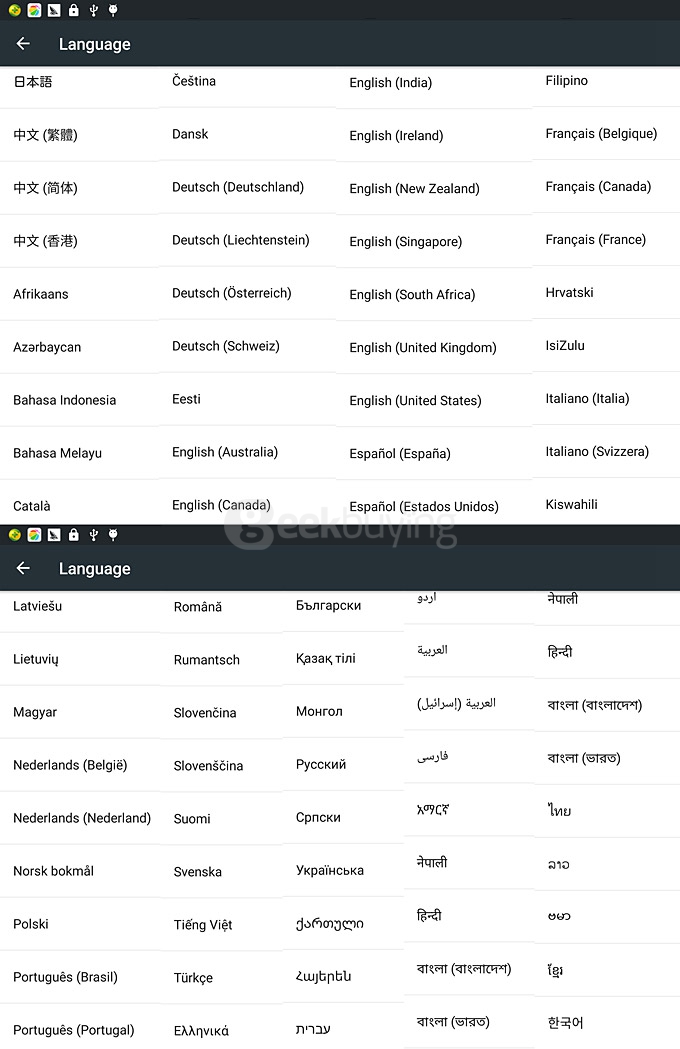Viewport: 680px width, 1049px height.
Task: Tap the USB icon in the topmost status bar
Action: click(x=93, y=10)
